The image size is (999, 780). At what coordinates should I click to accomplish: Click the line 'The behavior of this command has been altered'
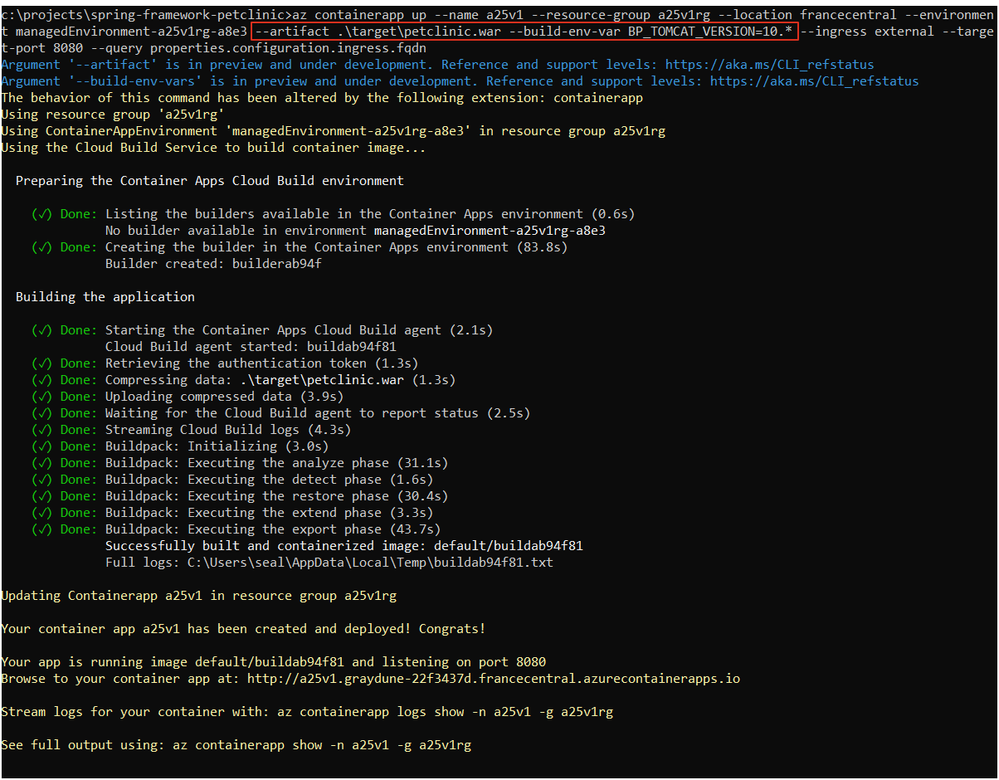coord(322,98)
